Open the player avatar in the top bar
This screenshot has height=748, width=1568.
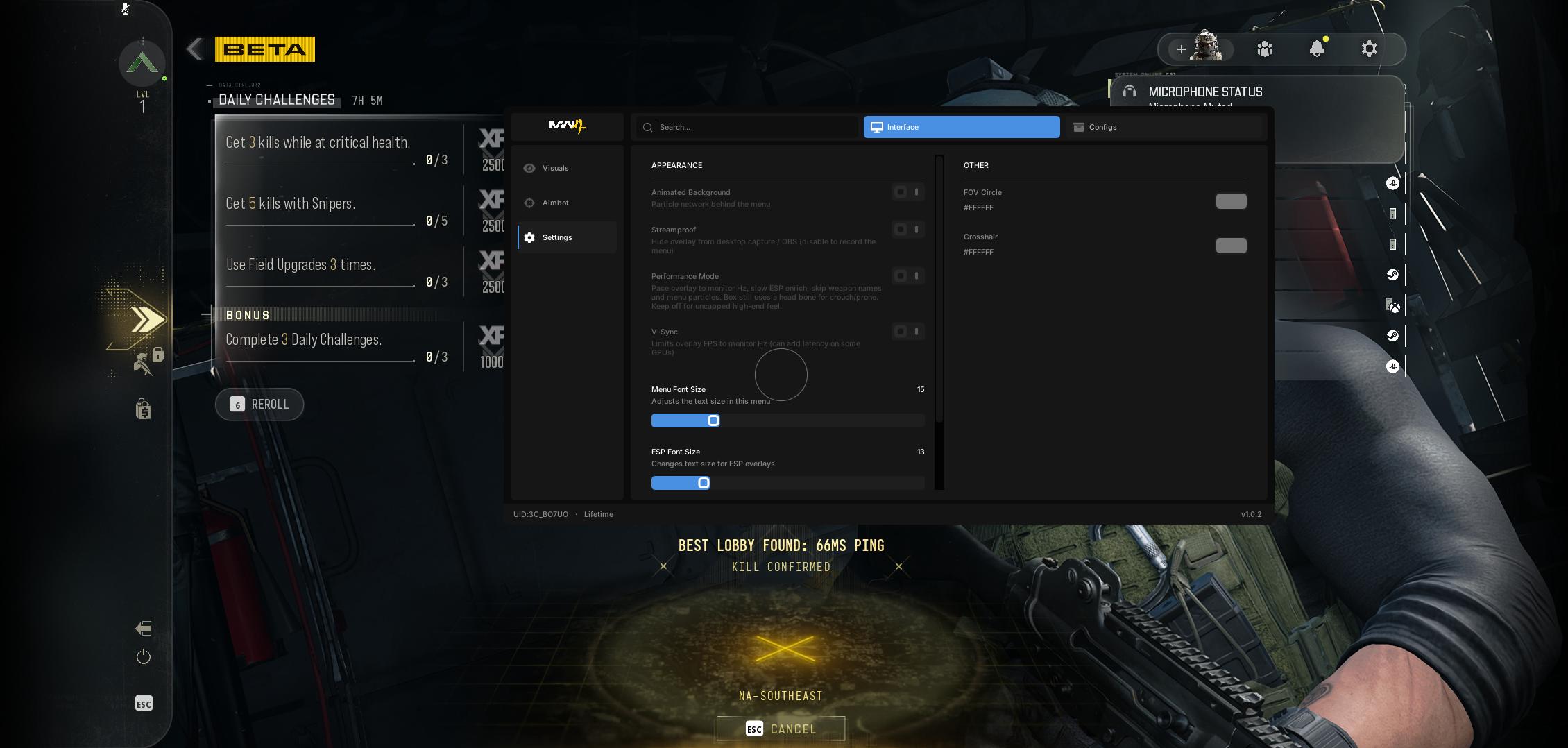click(1207, 46)
